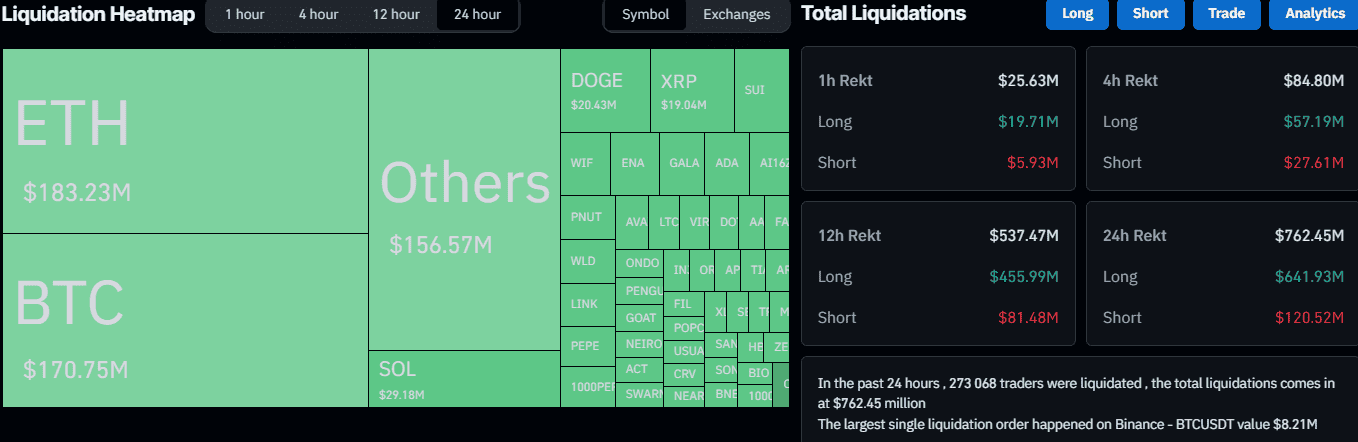Select the Others heatmap block

[464, 200]
